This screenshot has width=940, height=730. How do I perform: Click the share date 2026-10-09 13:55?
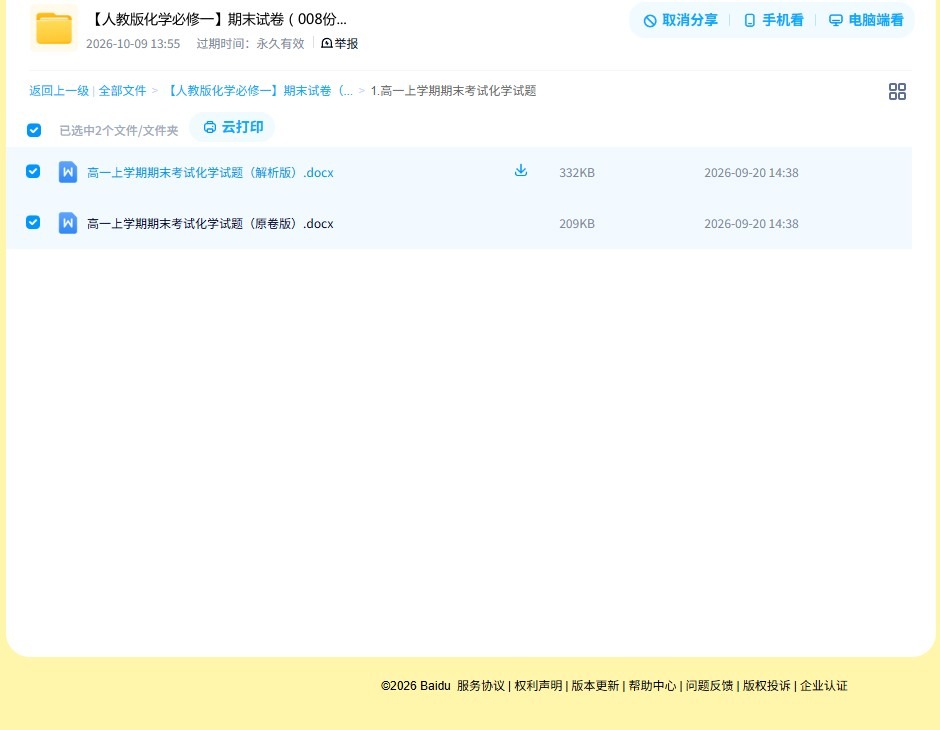(x=133, y=44)
